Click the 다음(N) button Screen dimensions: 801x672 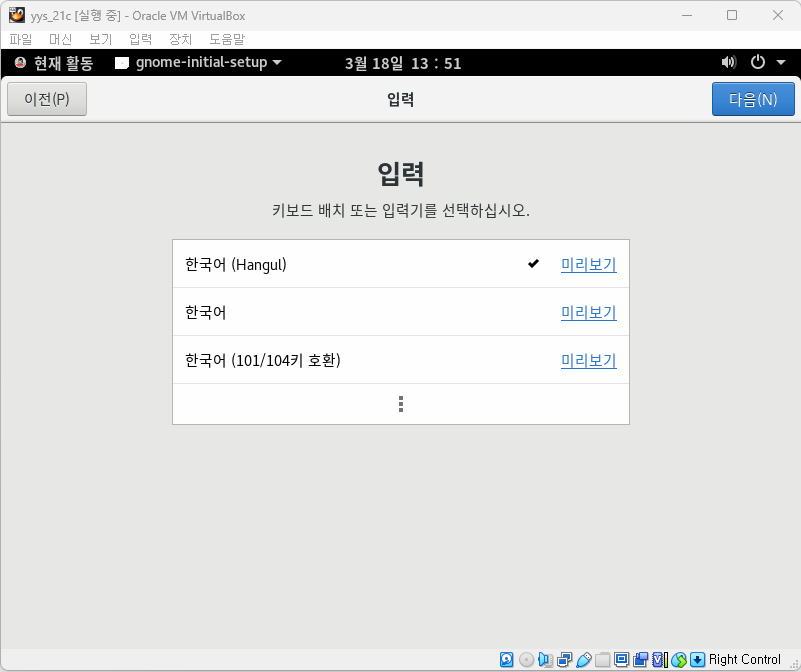coord(753,99)
